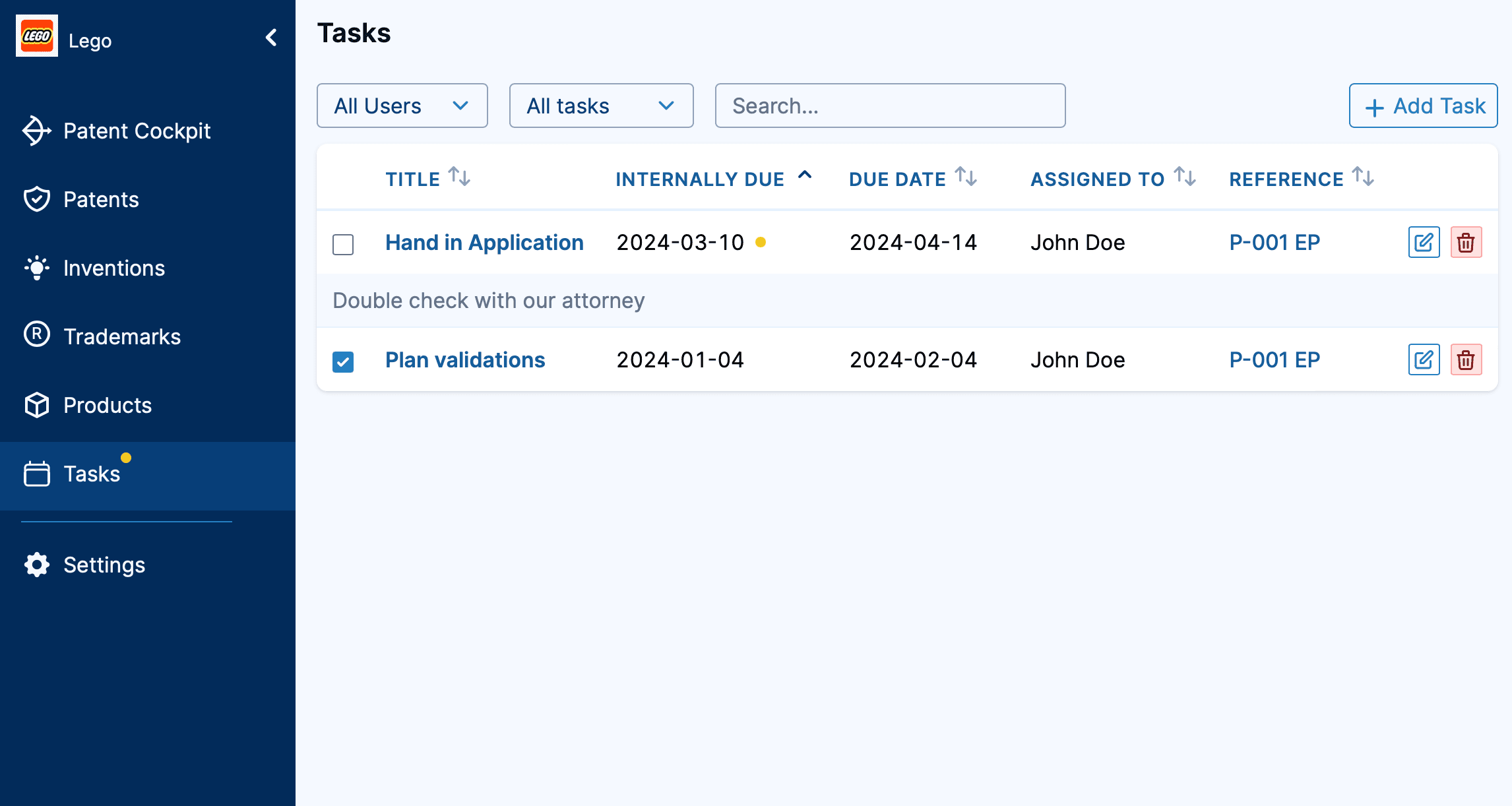Open Settings with the gear icon
The width and height of the screenshot is (1512, 806).
tap(36, 565)
